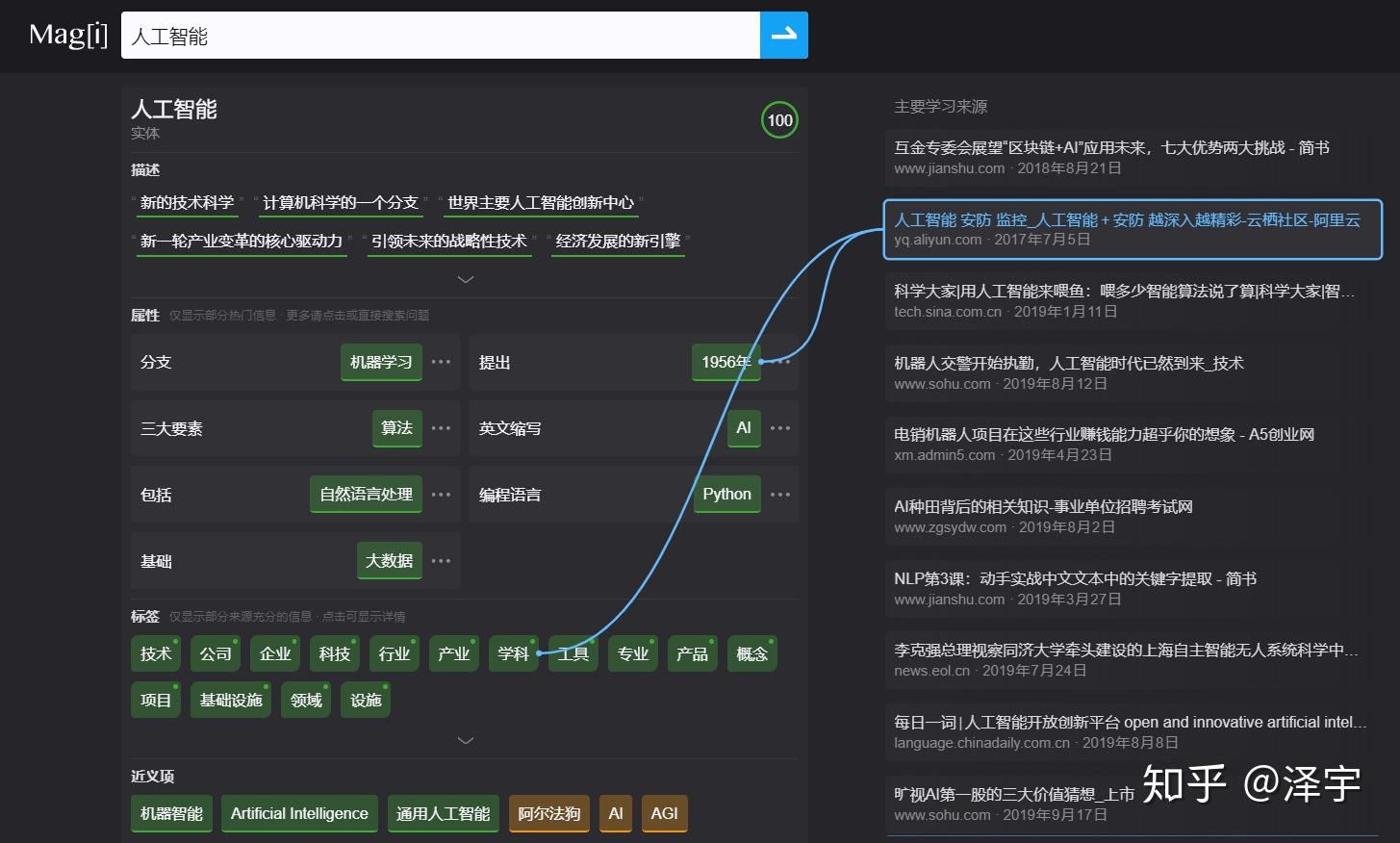Select the AI abbreviation value under 英文缩写
This screenshot has width=1400, height=843.
point(744,428)
